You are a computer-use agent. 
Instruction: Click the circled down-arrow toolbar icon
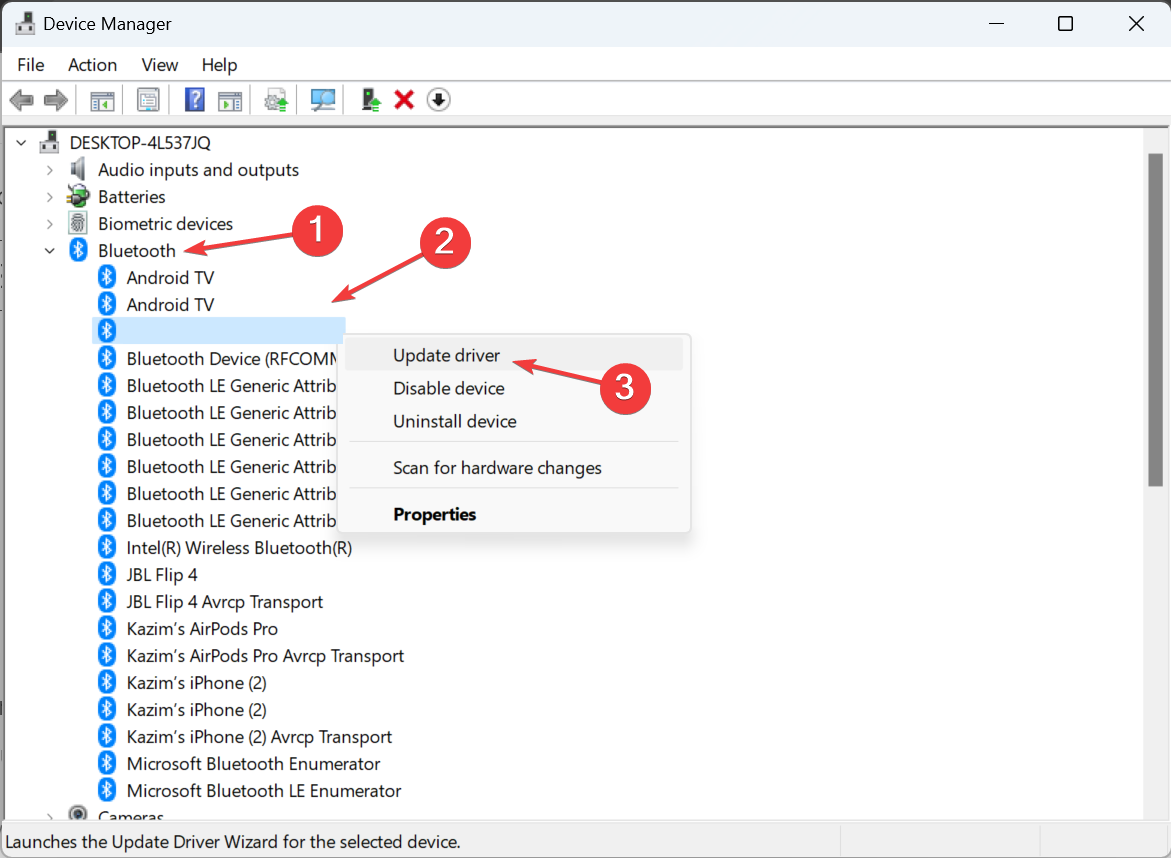tap(438, 100)
